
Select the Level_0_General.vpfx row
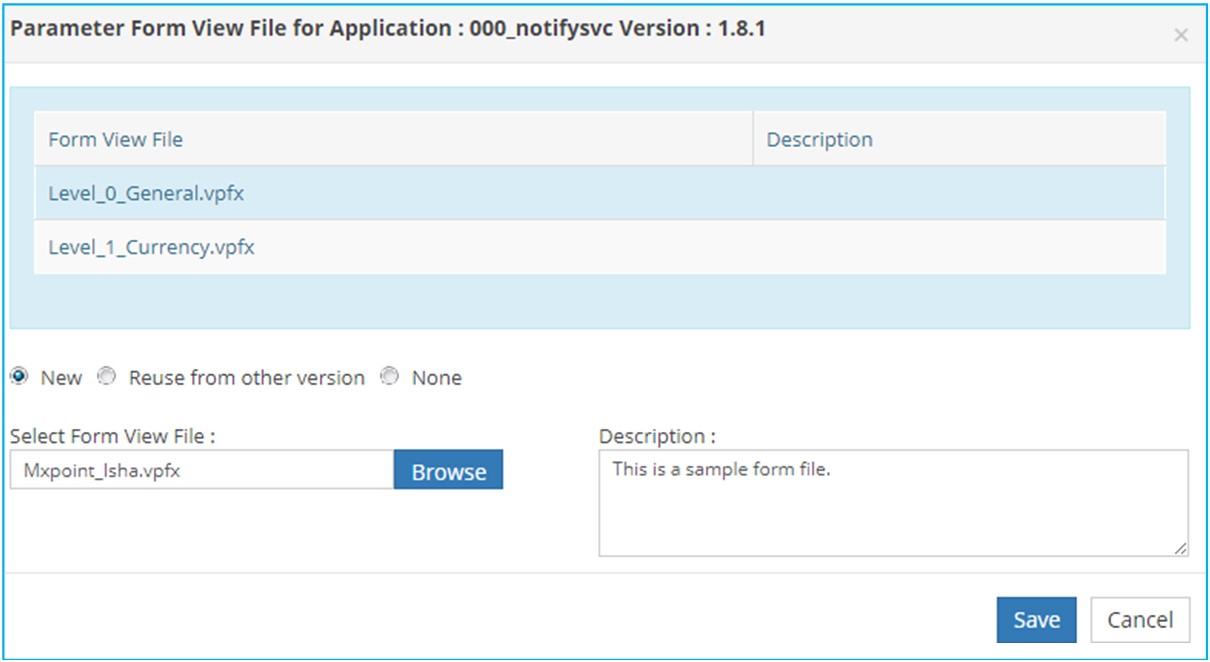[600, 193]
